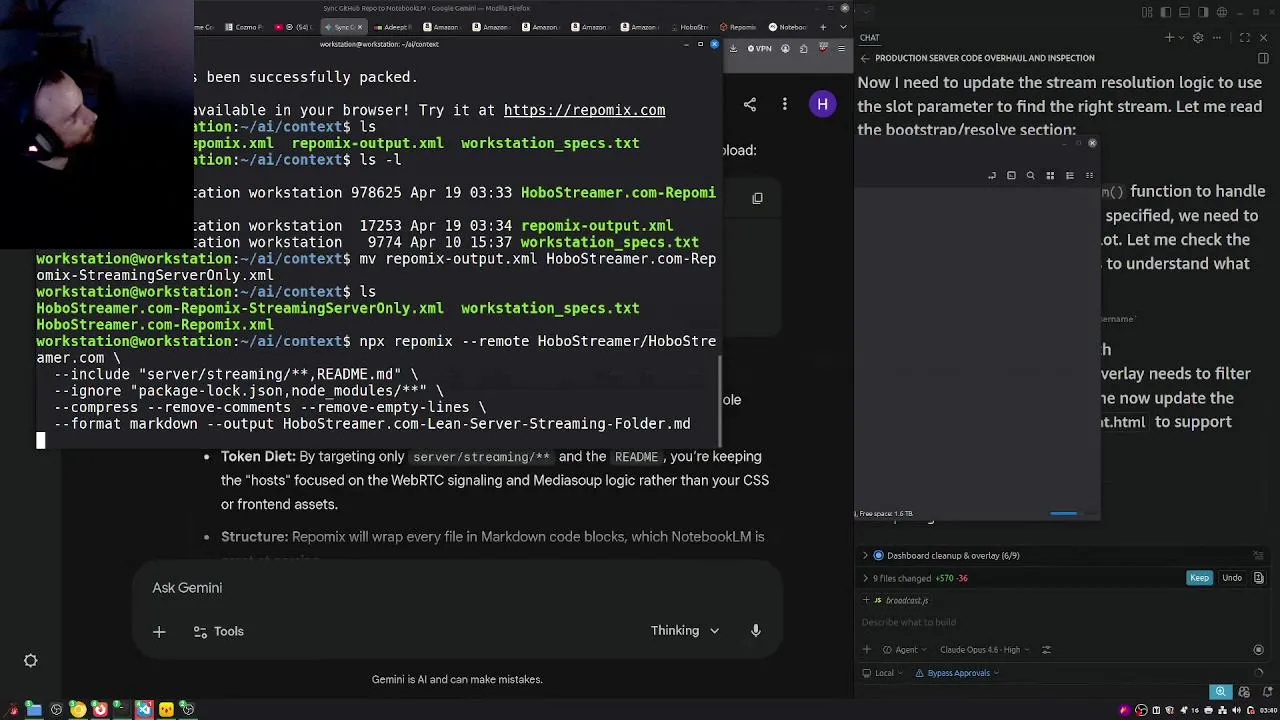Switch to the Adeept browser tab
This screenshot has width=1280, height=720.
click(x=392, y=27)
